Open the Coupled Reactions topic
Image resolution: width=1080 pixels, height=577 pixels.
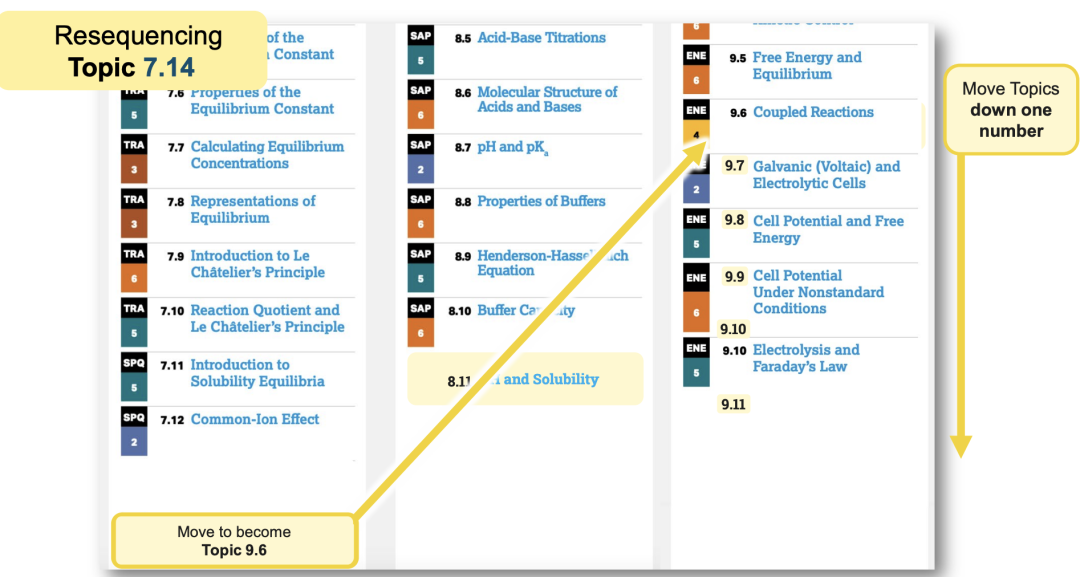tap(813, 112)
